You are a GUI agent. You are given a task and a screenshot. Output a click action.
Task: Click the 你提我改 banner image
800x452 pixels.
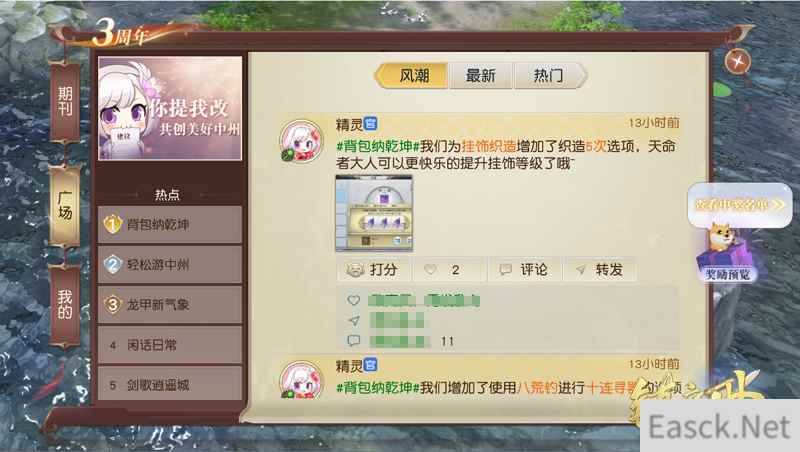point(170,108)
